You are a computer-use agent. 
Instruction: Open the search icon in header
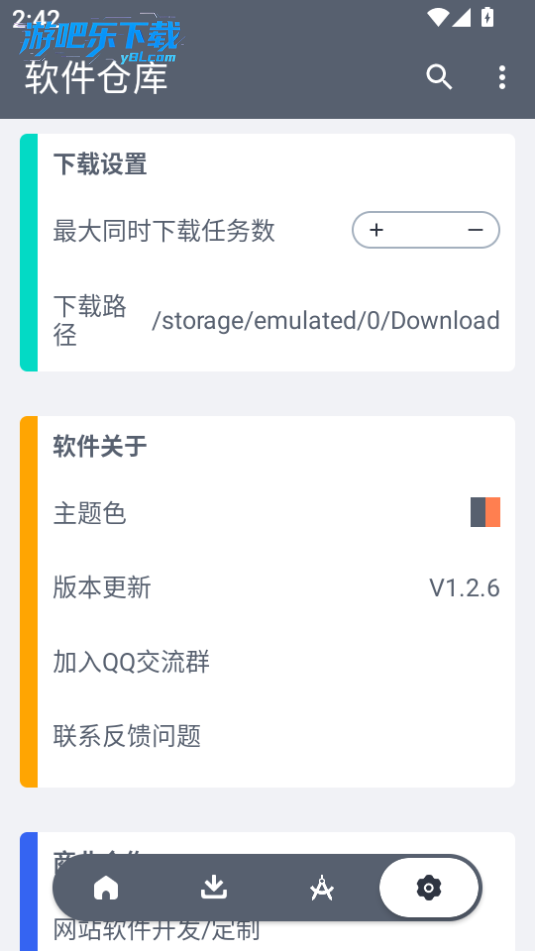pos(439,77)
